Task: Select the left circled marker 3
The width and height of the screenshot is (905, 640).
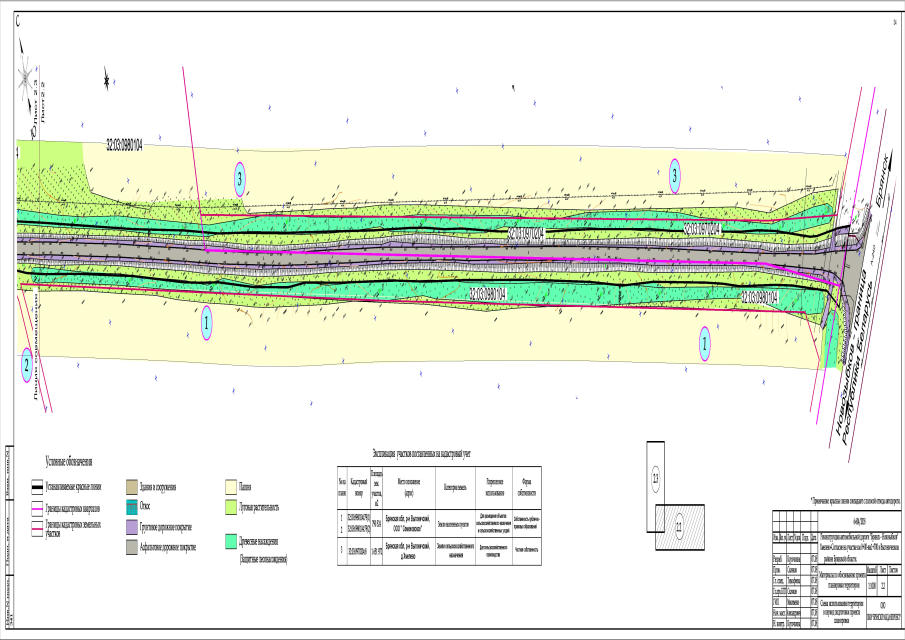Action: coord(240,180)
